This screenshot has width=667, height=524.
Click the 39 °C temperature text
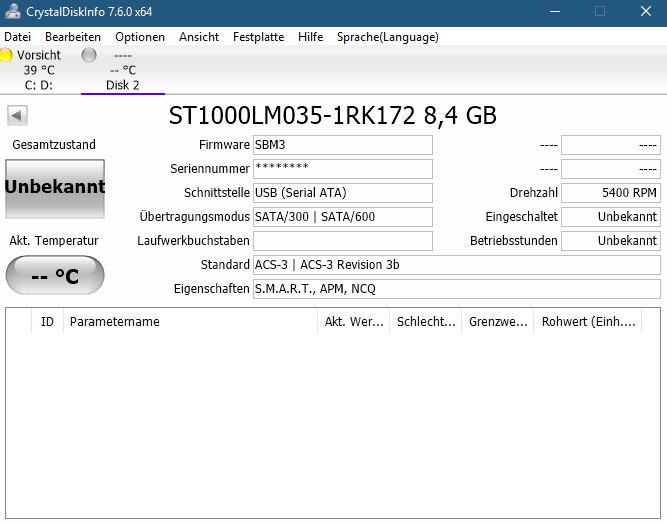pyautogui.click(x=39, y=70)
